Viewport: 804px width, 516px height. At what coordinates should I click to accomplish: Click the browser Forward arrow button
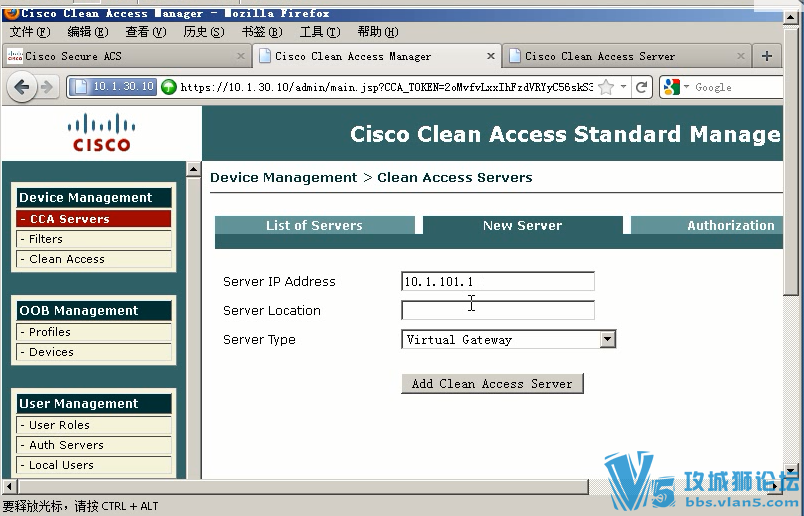pos(47,87)
